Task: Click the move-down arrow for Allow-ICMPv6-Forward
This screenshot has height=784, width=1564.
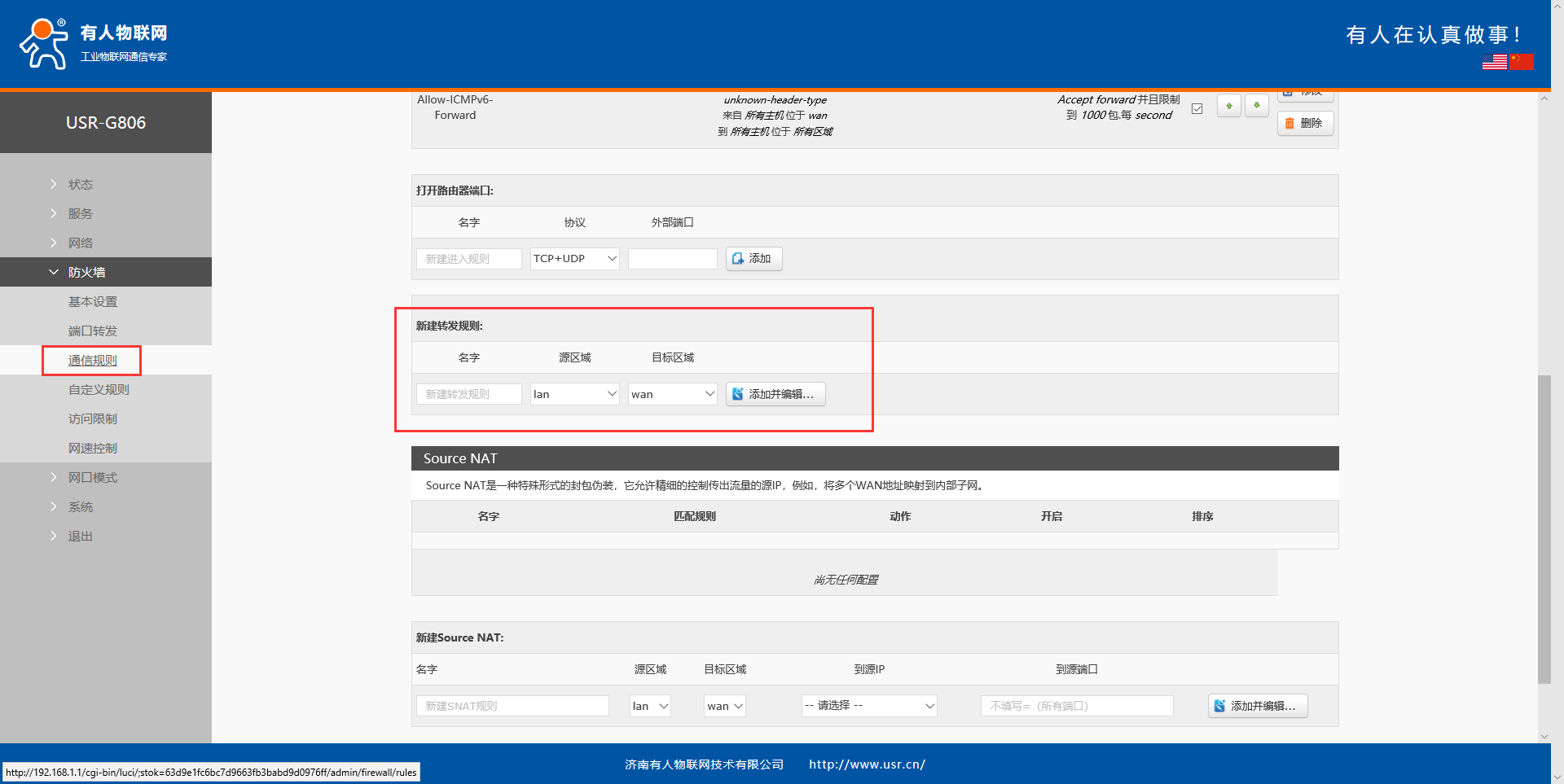Action: [x=1256, y=106]
